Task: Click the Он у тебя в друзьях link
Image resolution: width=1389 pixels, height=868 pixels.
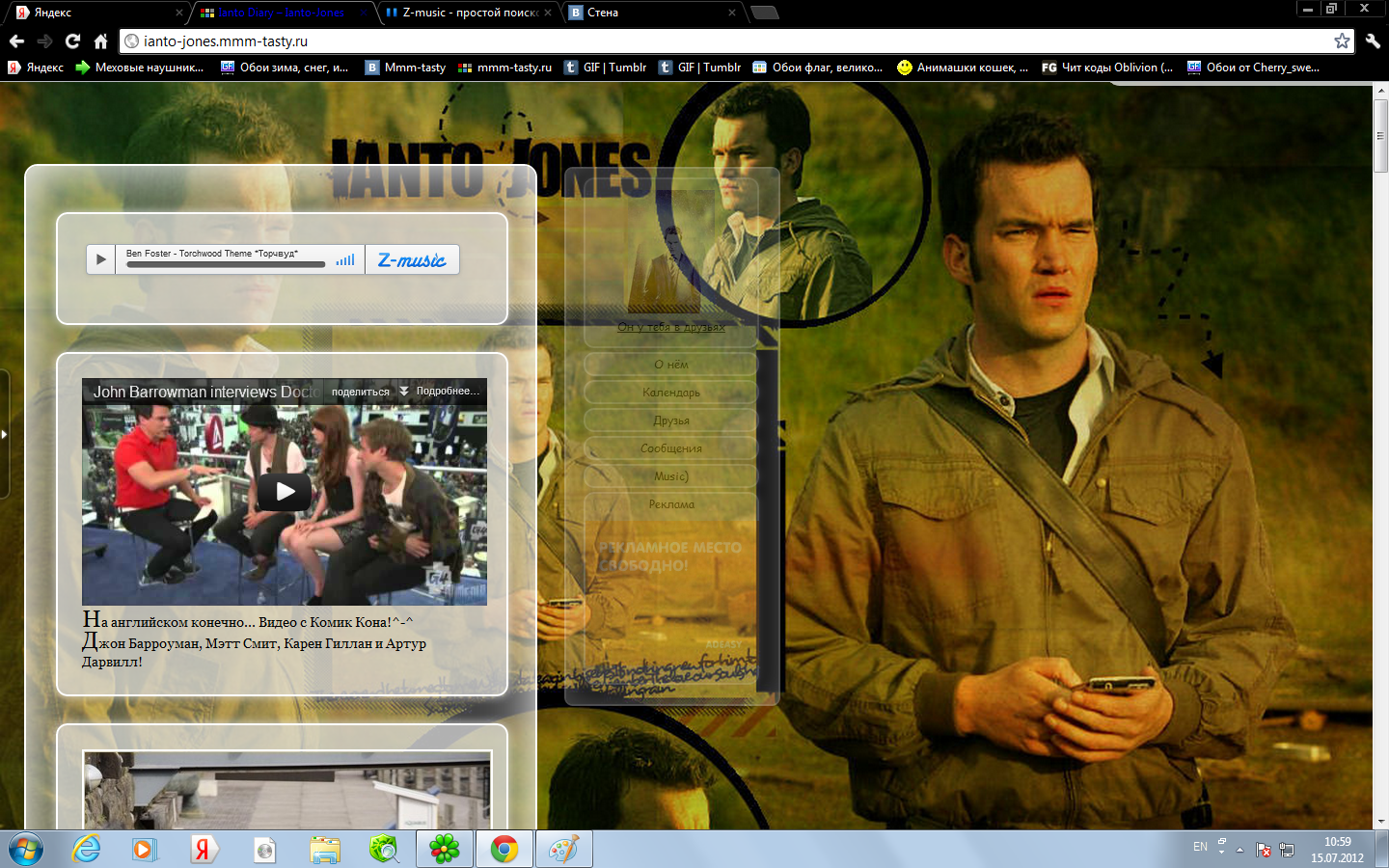Action: pyautogui.click(x=671, y=327)
